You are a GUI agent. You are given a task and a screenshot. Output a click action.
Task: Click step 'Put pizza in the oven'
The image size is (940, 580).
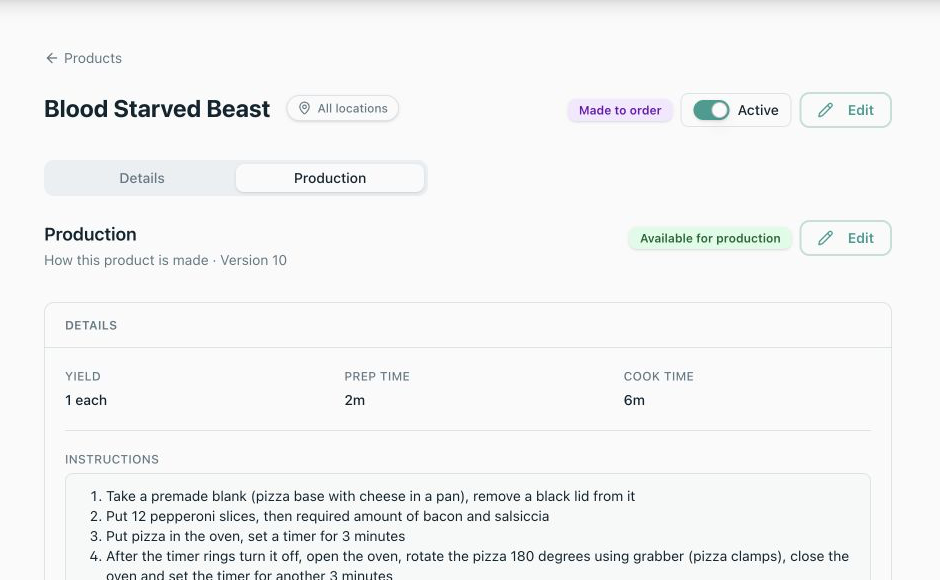tap(255, 536)
